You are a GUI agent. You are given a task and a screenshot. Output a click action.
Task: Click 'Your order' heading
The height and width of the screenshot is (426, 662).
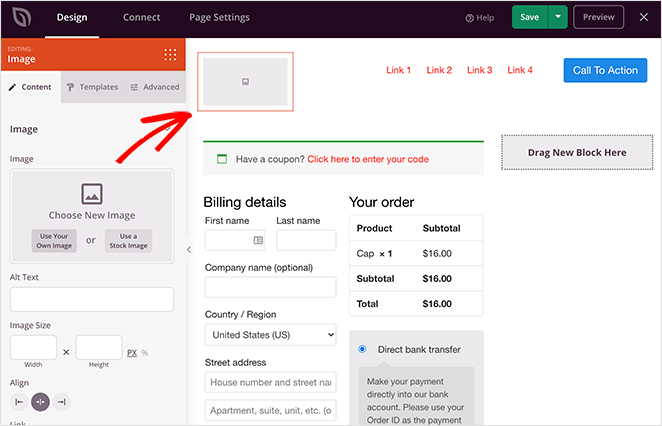click(381, 202)
